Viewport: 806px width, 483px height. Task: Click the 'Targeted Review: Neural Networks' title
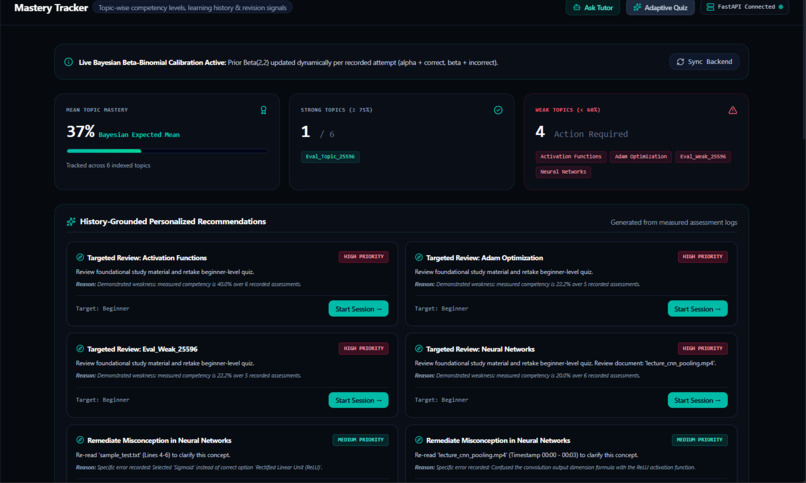(x=480, y=349)
